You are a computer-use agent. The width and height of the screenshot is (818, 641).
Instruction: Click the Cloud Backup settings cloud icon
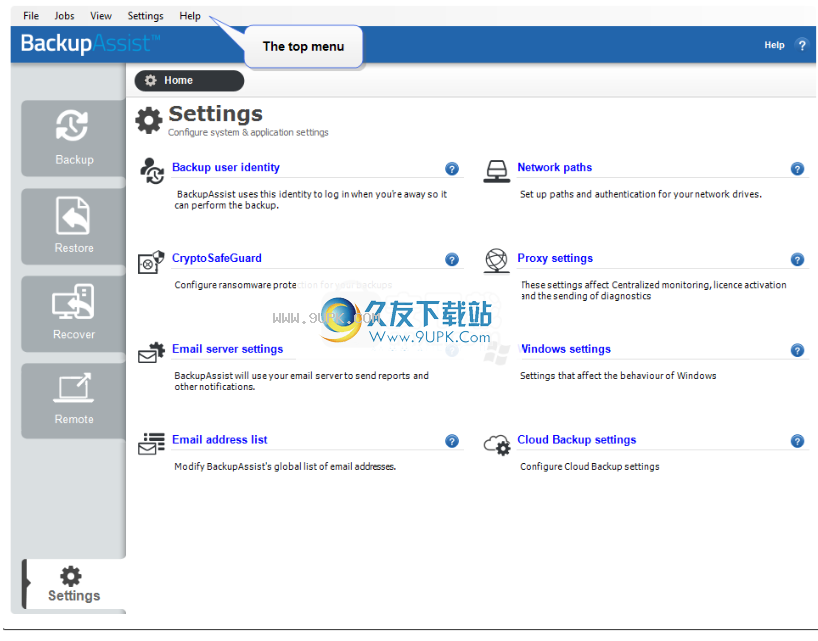(497, 444)
